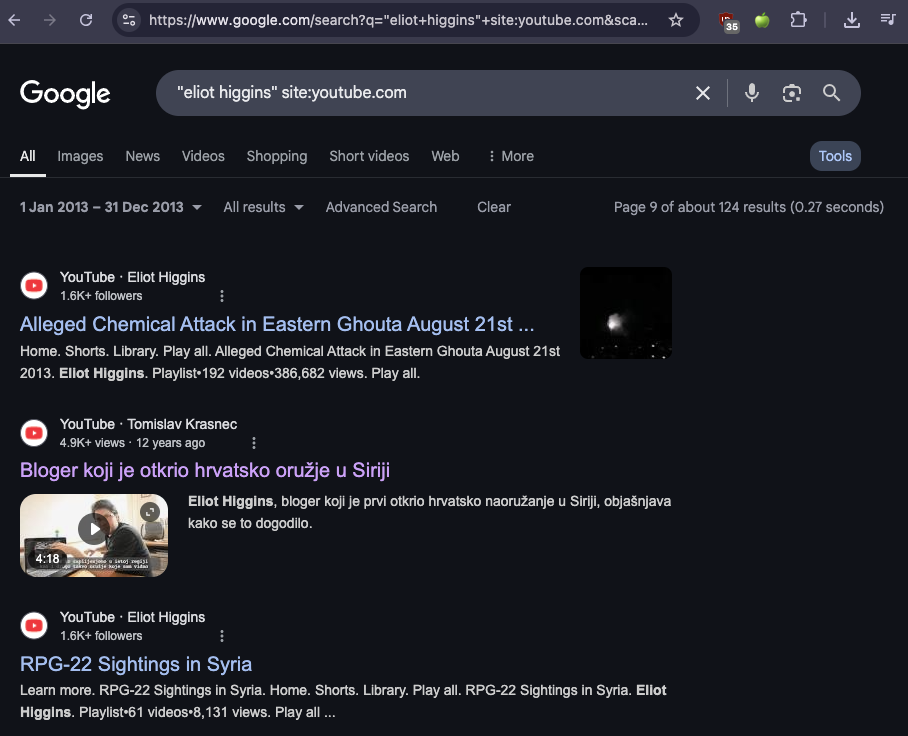This screenshot has height=736, width=908.
Task: Expand the More search categories menu
Action: [510, 156]
